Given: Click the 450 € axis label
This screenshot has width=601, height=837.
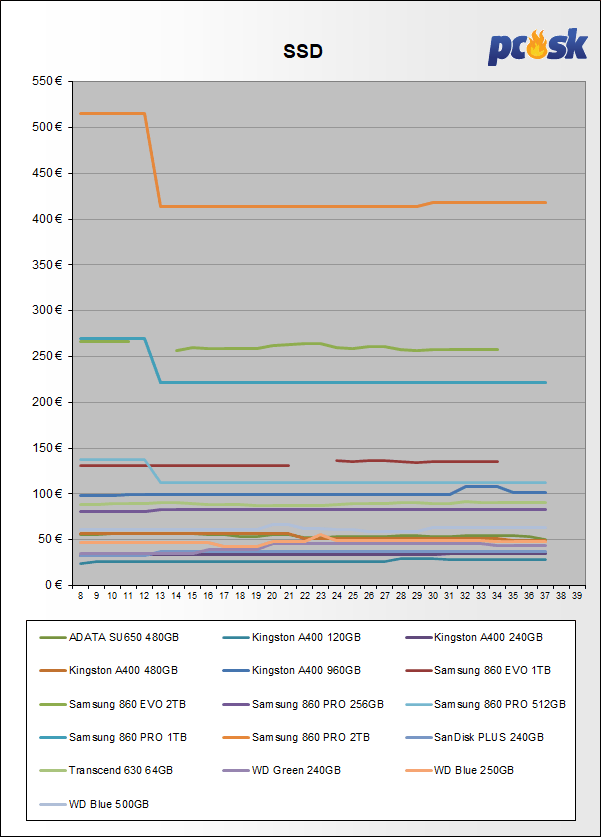Looking at the screenshot, I should click(47, 173).
